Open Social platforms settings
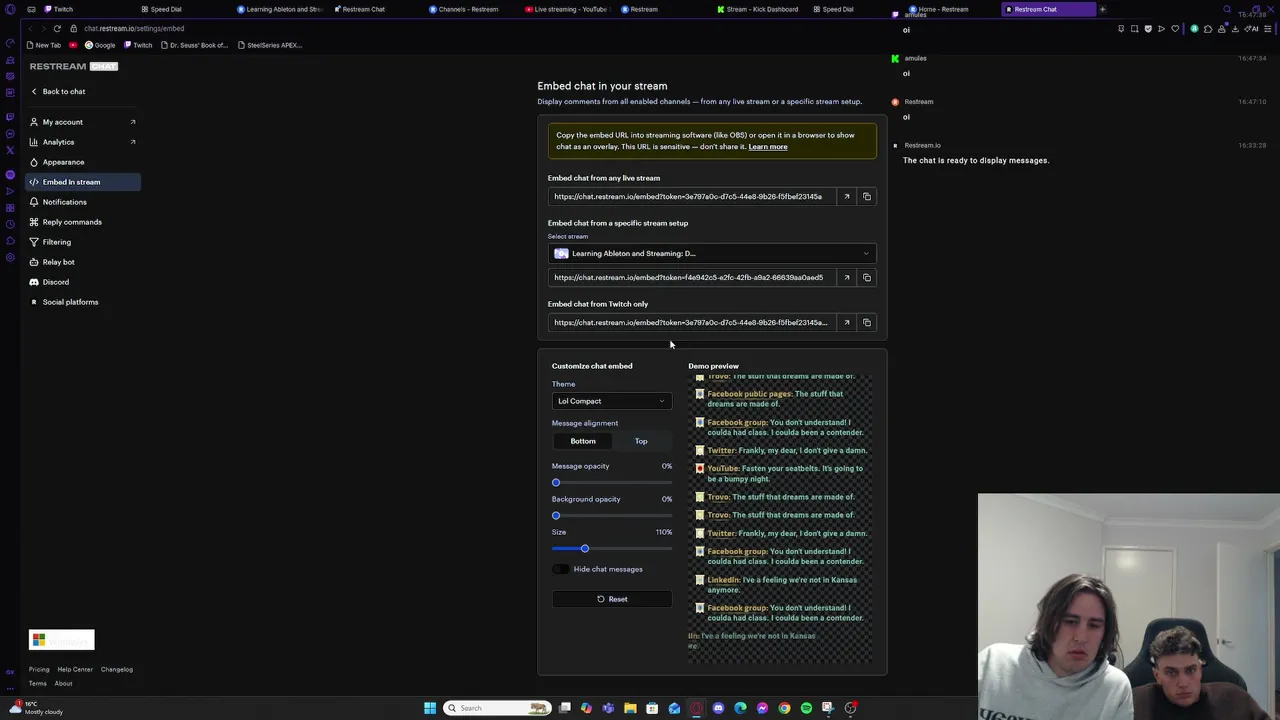Viewport: 1280px width, 720px height. pyautogui.click(x=83, y=302)
